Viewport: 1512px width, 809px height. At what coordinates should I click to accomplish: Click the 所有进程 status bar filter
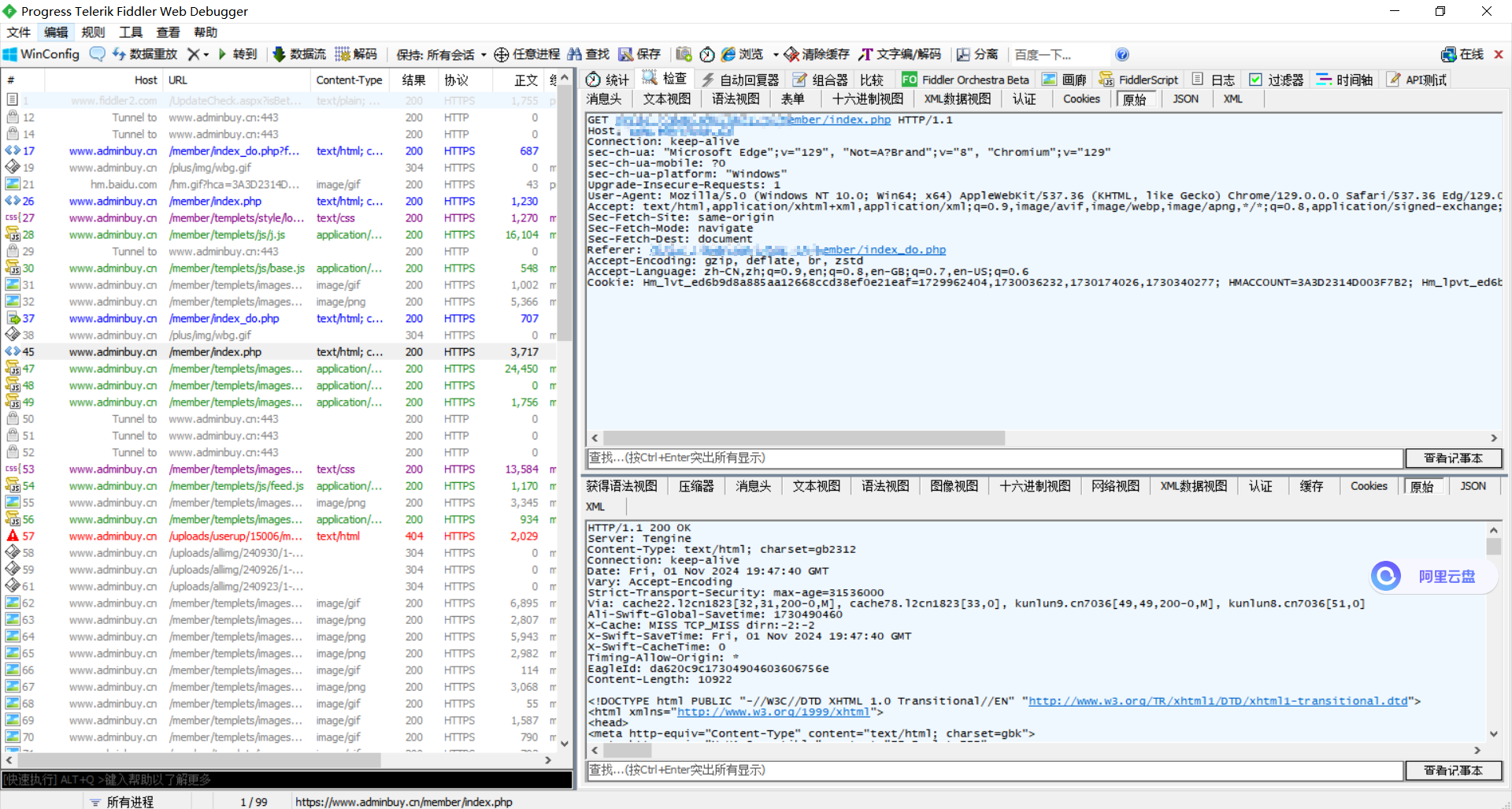(x=122, y=802)
